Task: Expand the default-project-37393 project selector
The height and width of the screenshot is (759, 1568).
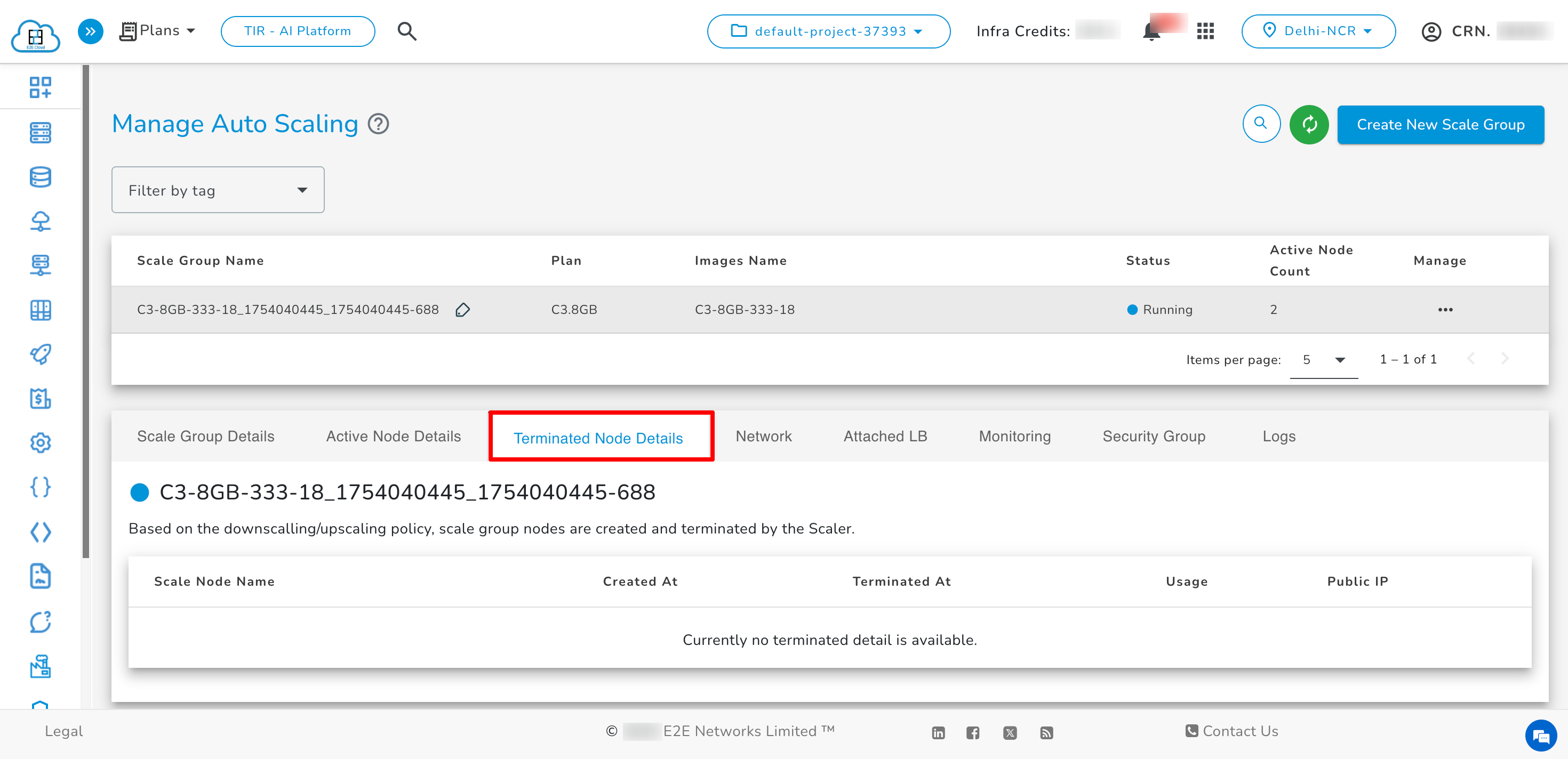Action: [828, 31]
